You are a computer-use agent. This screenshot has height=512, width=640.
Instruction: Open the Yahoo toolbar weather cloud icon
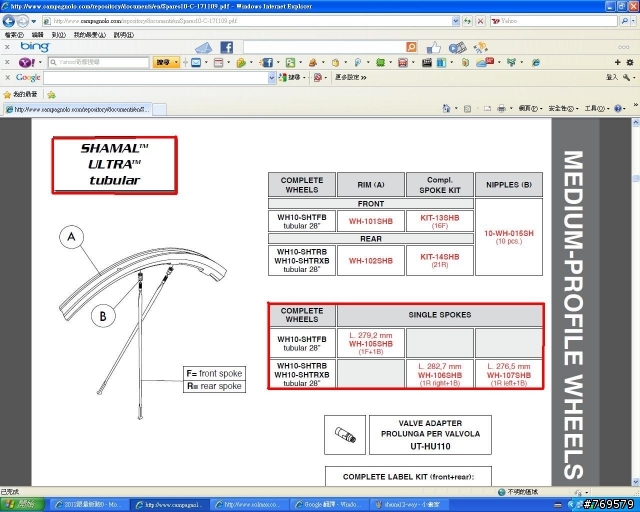click(484, 62)
